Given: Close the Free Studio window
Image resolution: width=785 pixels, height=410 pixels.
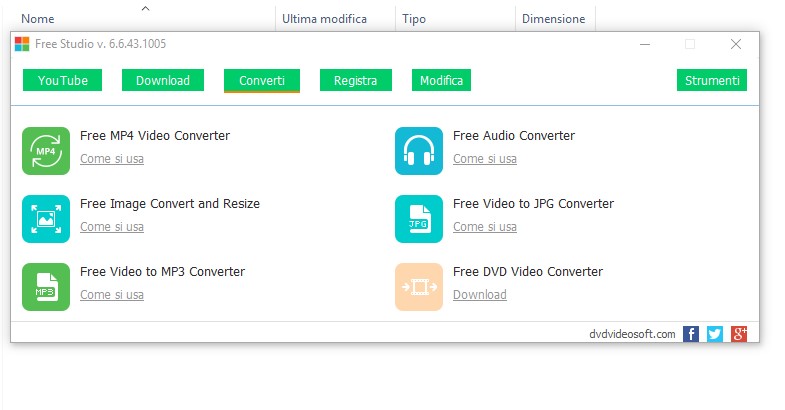Looking at the screenshot, I should [736, 44].
